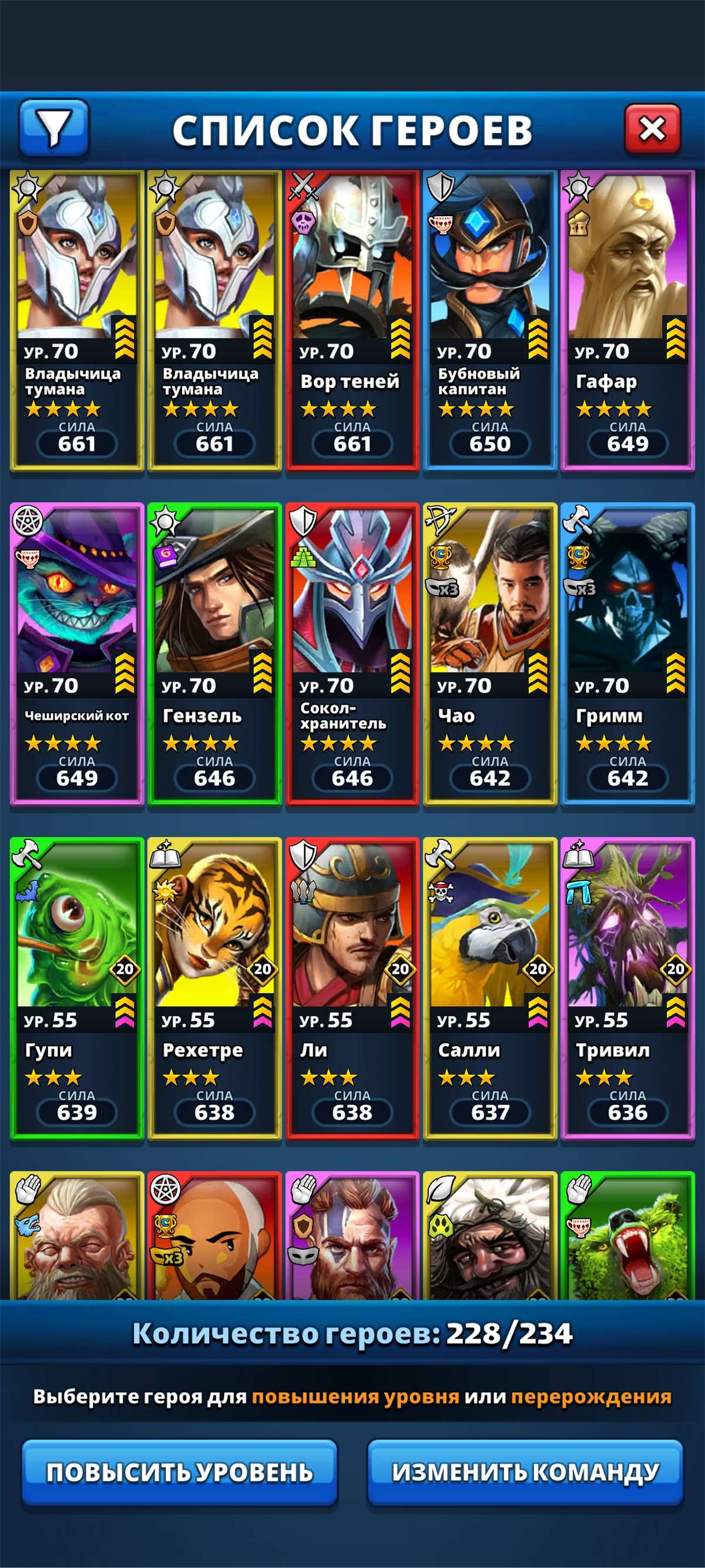Select the tiger hero Рехетре

(214, 988)
